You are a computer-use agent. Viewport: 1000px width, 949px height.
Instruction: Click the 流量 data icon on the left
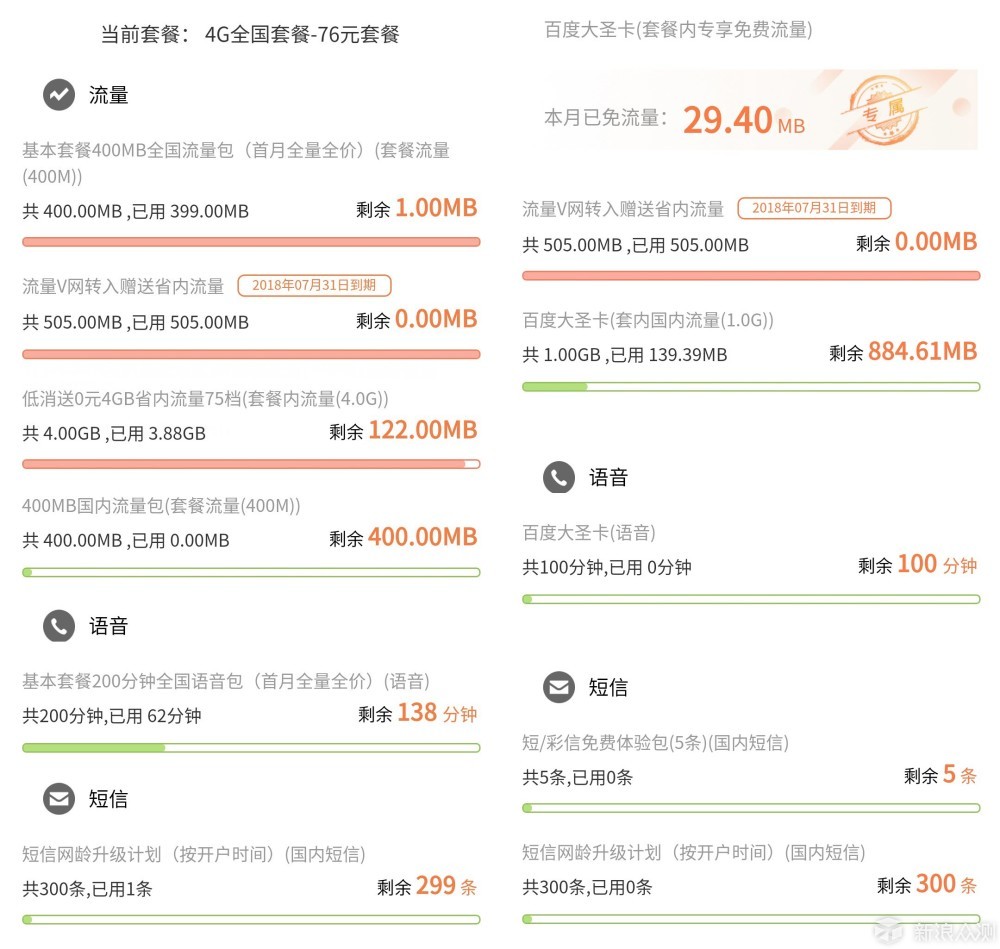pyautogui.click(x=59, y=95)
